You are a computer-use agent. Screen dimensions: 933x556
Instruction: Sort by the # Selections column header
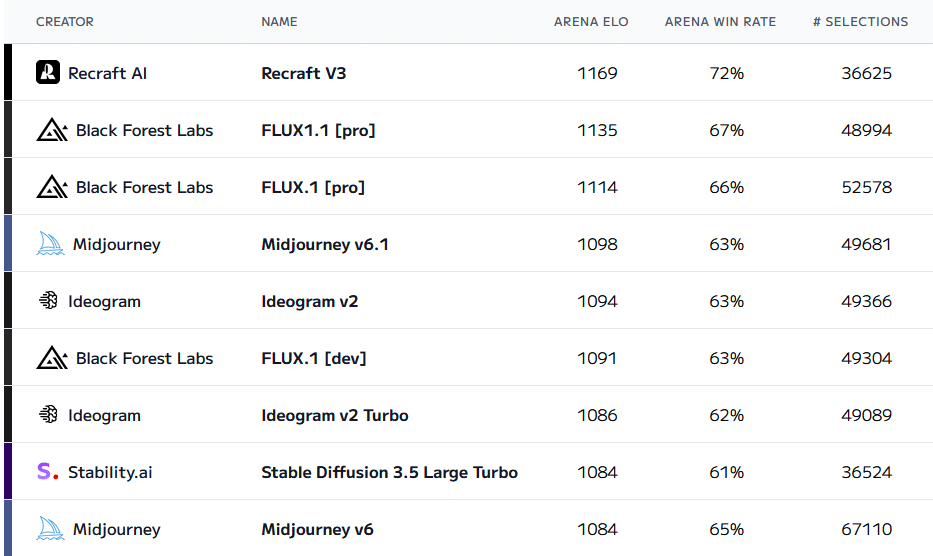pyautogui.click(x=860, y=22)
